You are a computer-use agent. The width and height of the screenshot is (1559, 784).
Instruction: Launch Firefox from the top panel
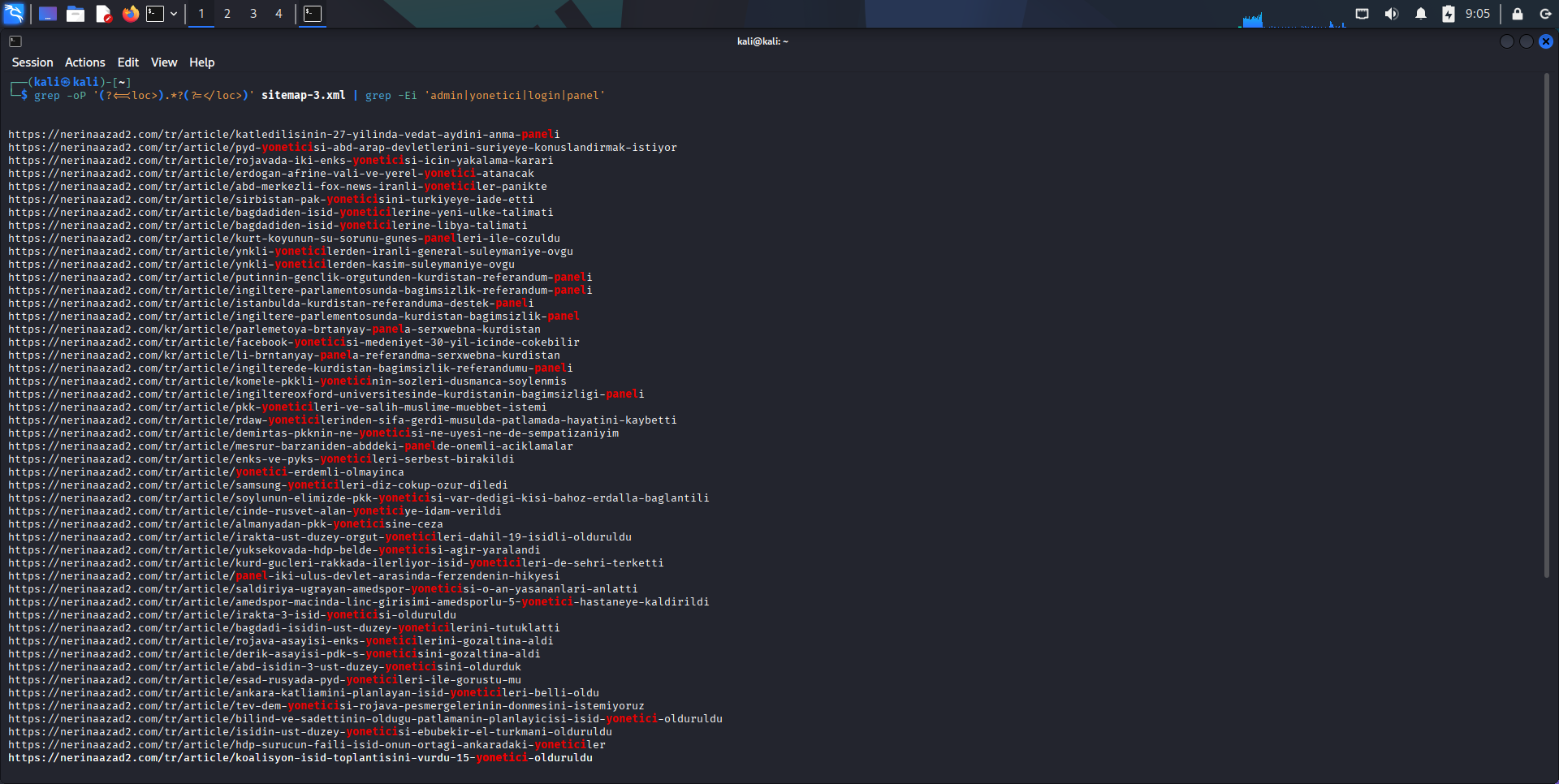[x=130, y=14]
